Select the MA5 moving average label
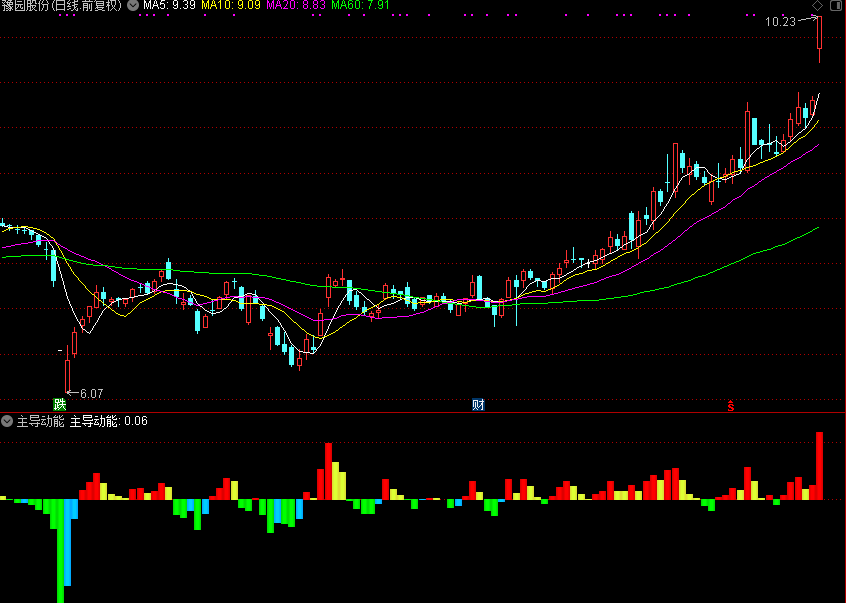 point(169,6)
